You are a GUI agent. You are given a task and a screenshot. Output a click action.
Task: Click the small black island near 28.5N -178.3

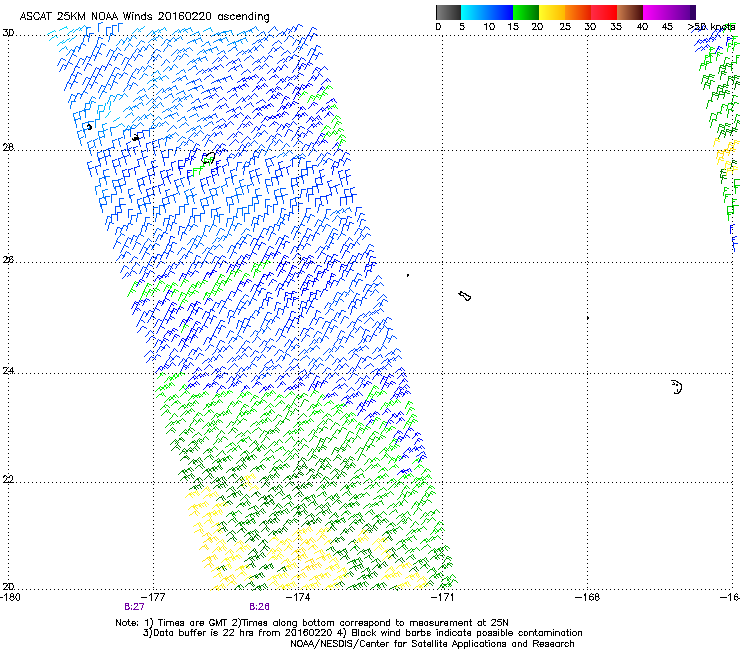[x=89, y=127]
